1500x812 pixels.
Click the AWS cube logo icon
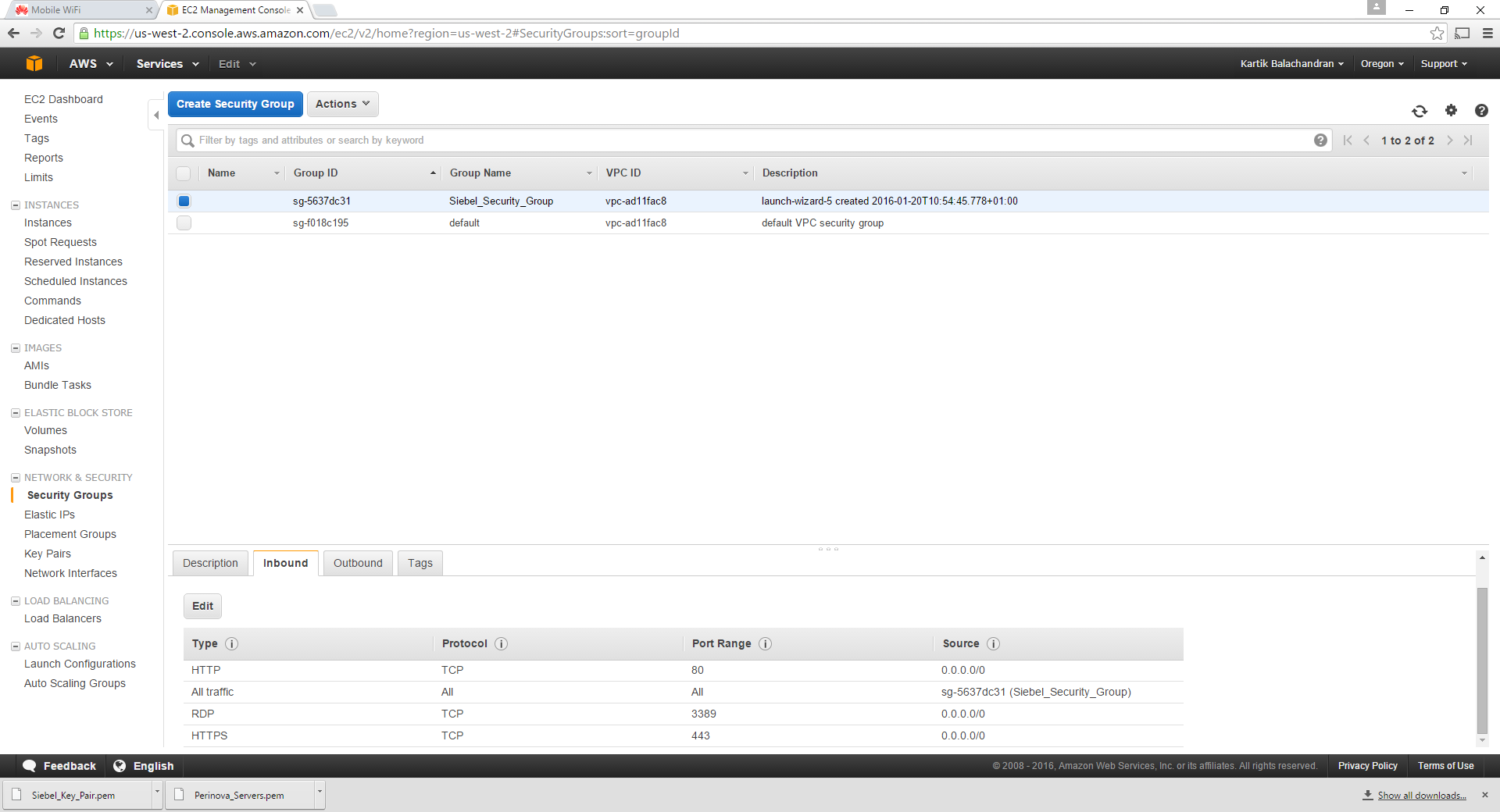[x=34, y=64]
